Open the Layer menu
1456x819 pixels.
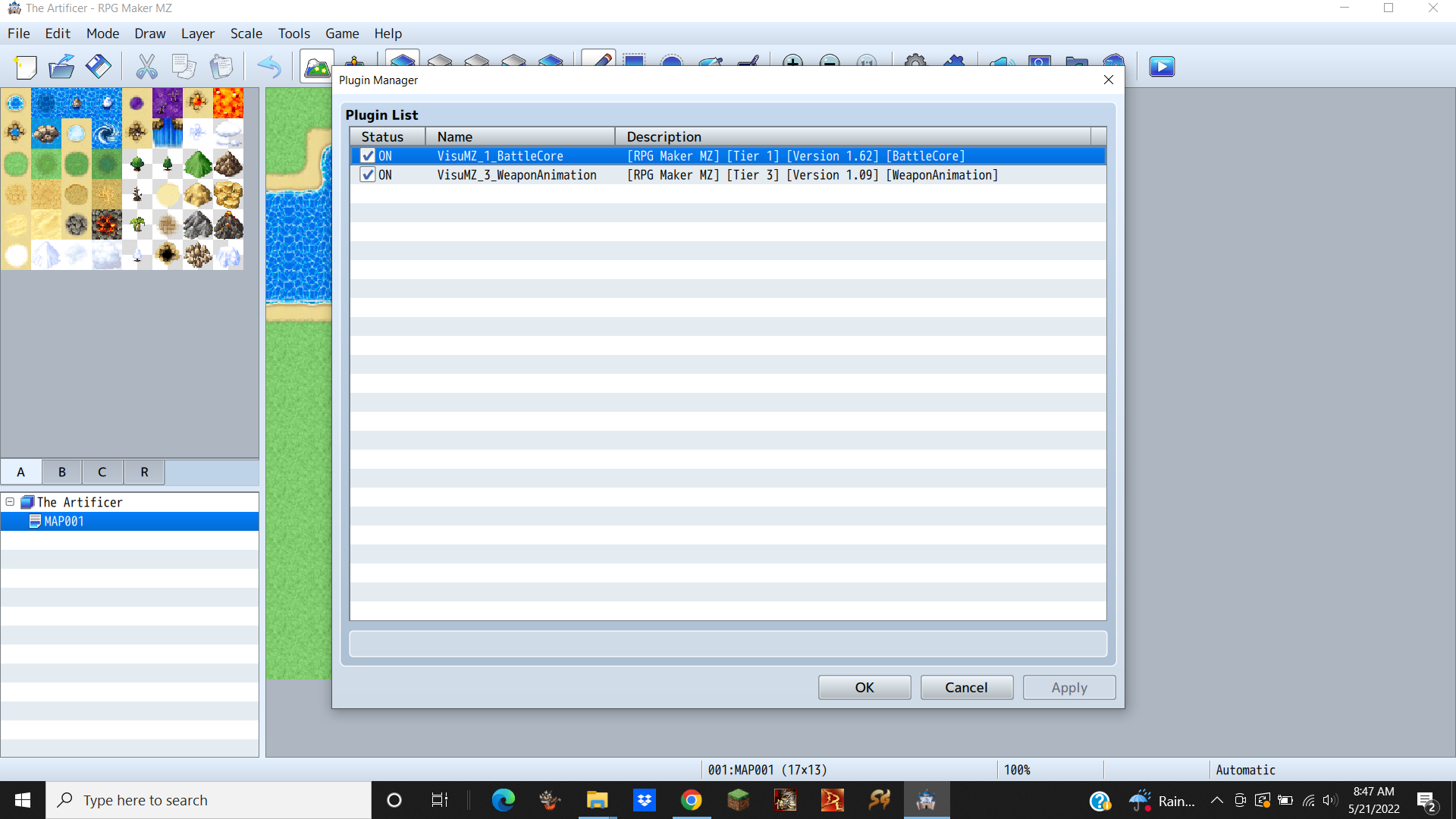[x=198, y=33]
